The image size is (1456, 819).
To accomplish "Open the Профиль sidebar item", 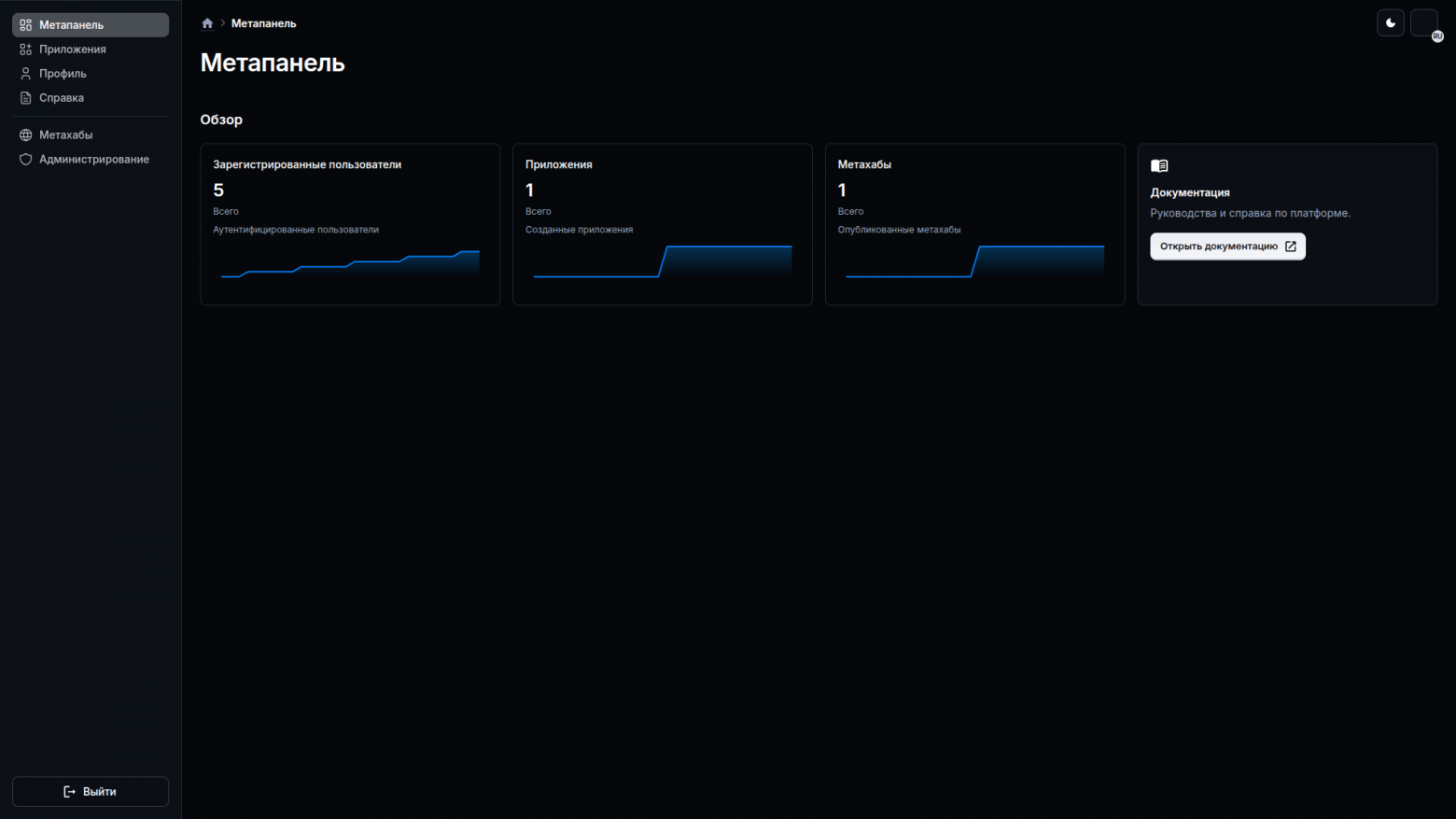I will [91, 74].
